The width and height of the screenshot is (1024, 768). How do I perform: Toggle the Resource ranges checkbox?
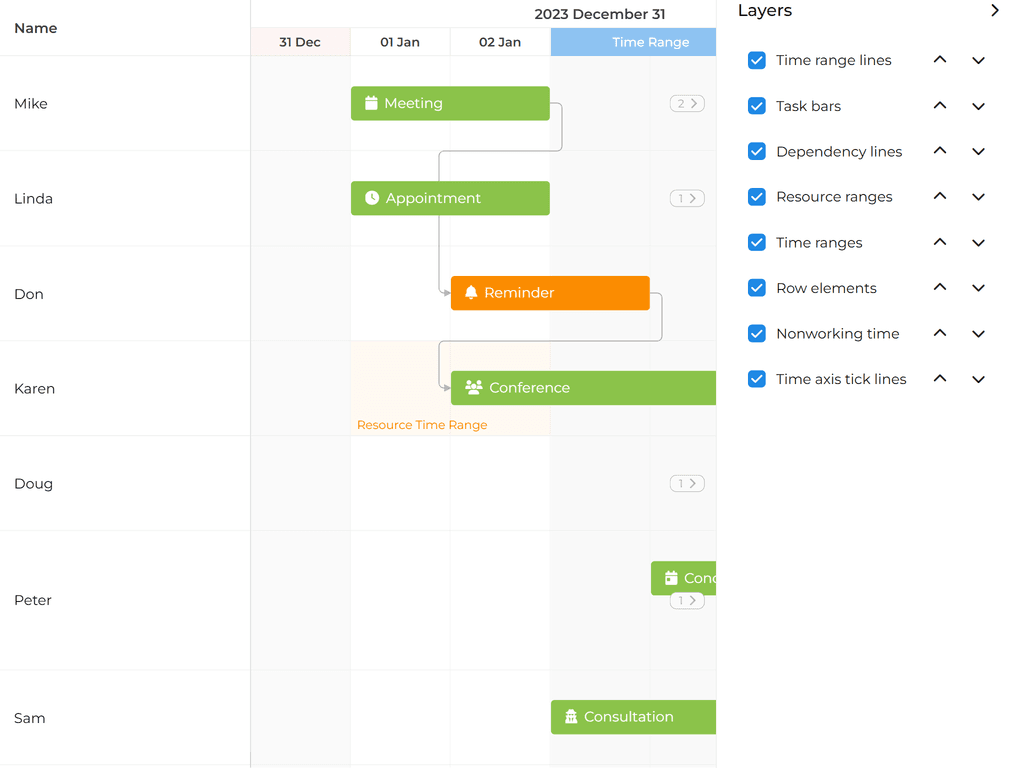pyautogui.click(x=757, y=197)
